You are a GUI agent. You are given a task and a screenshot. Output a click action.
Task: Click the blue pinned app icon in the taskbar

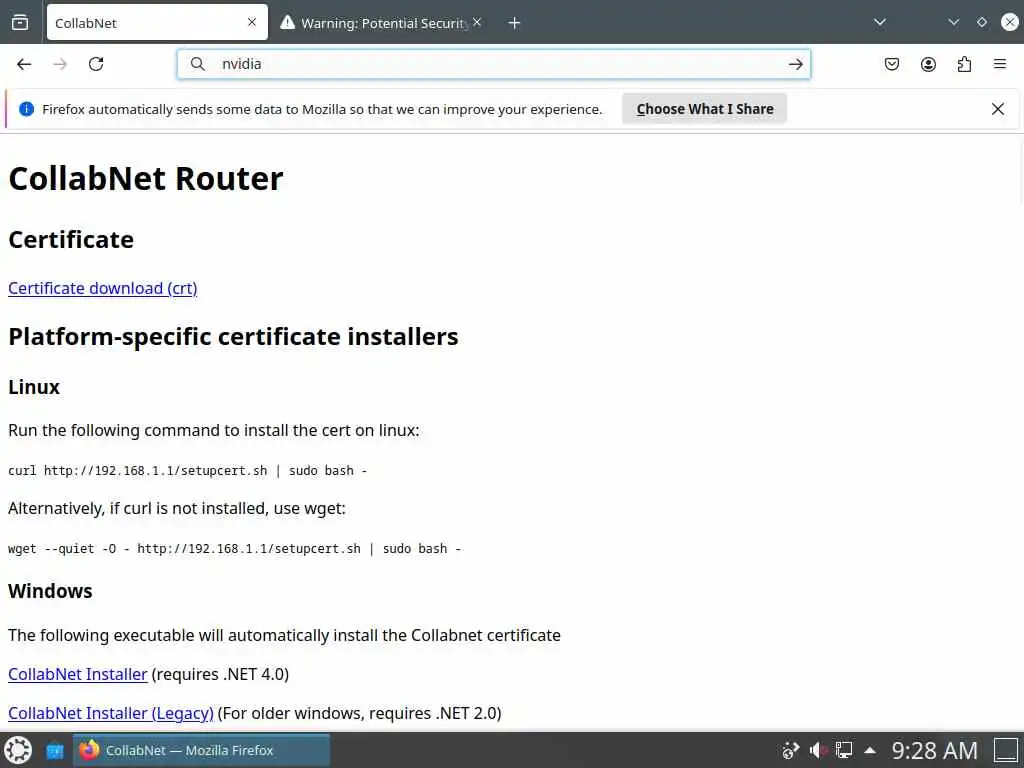click(x=56, y=750)
